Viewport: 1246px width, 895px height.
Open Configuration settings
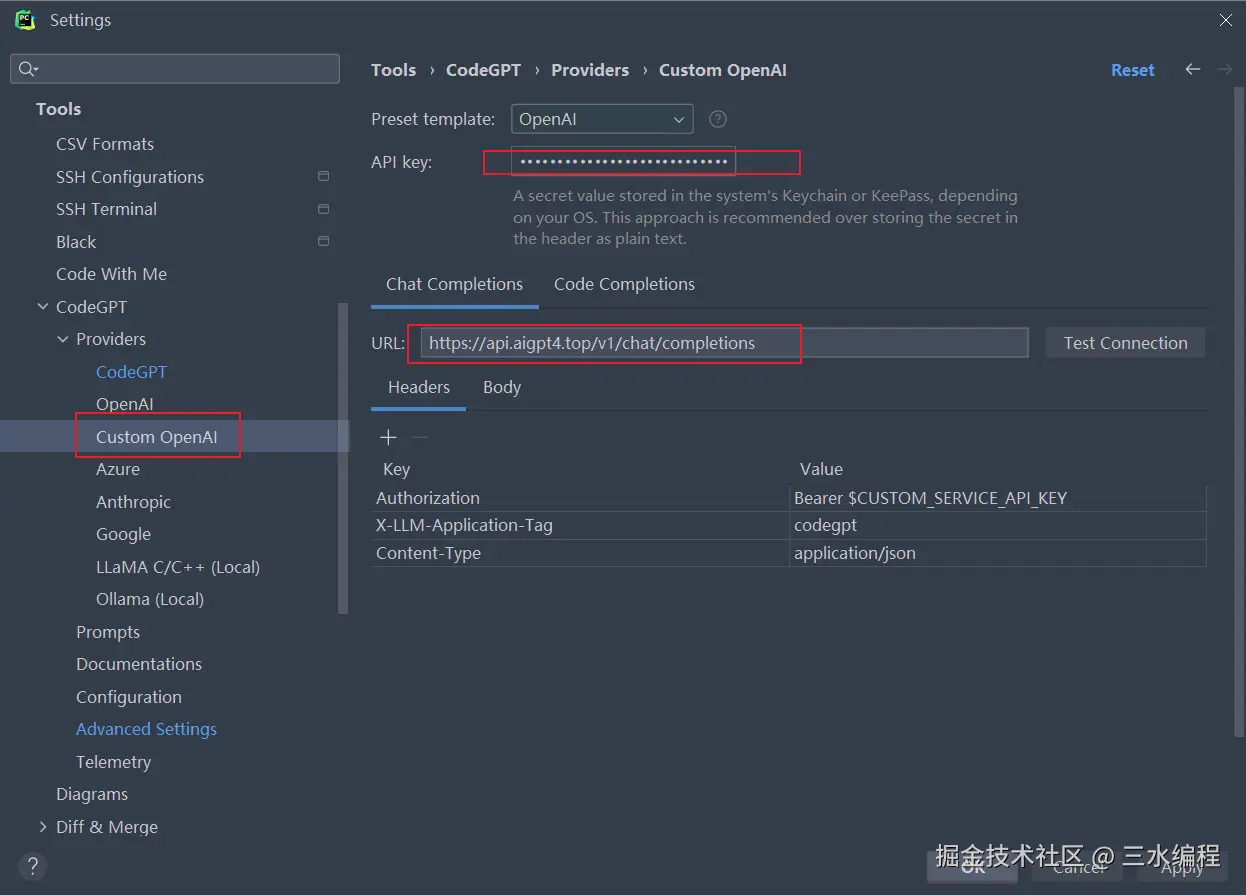(129, 697)
